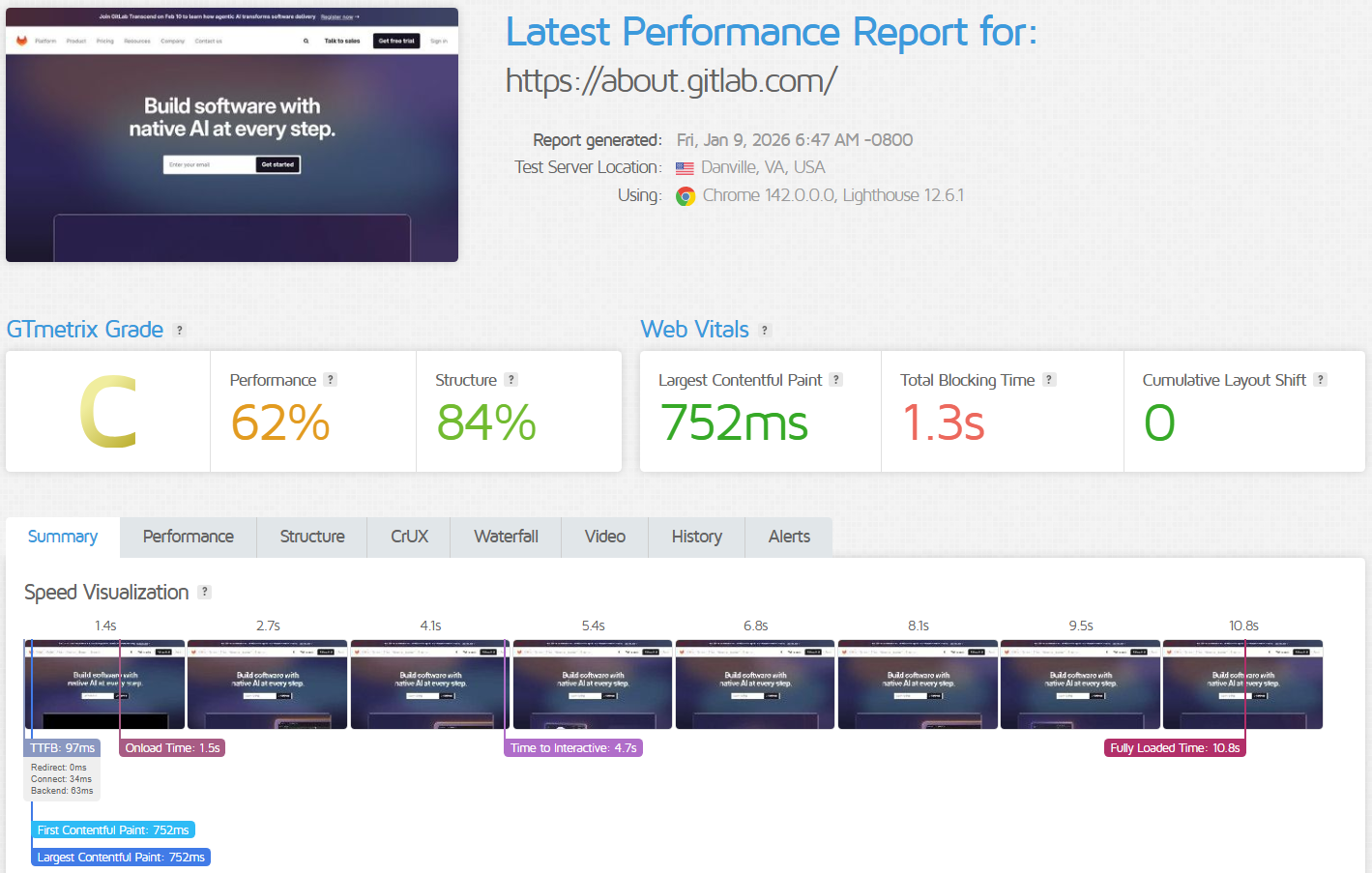
Task: Click the Cumulative Layout Shift help icon
Action: click(x=1321, y=380)
